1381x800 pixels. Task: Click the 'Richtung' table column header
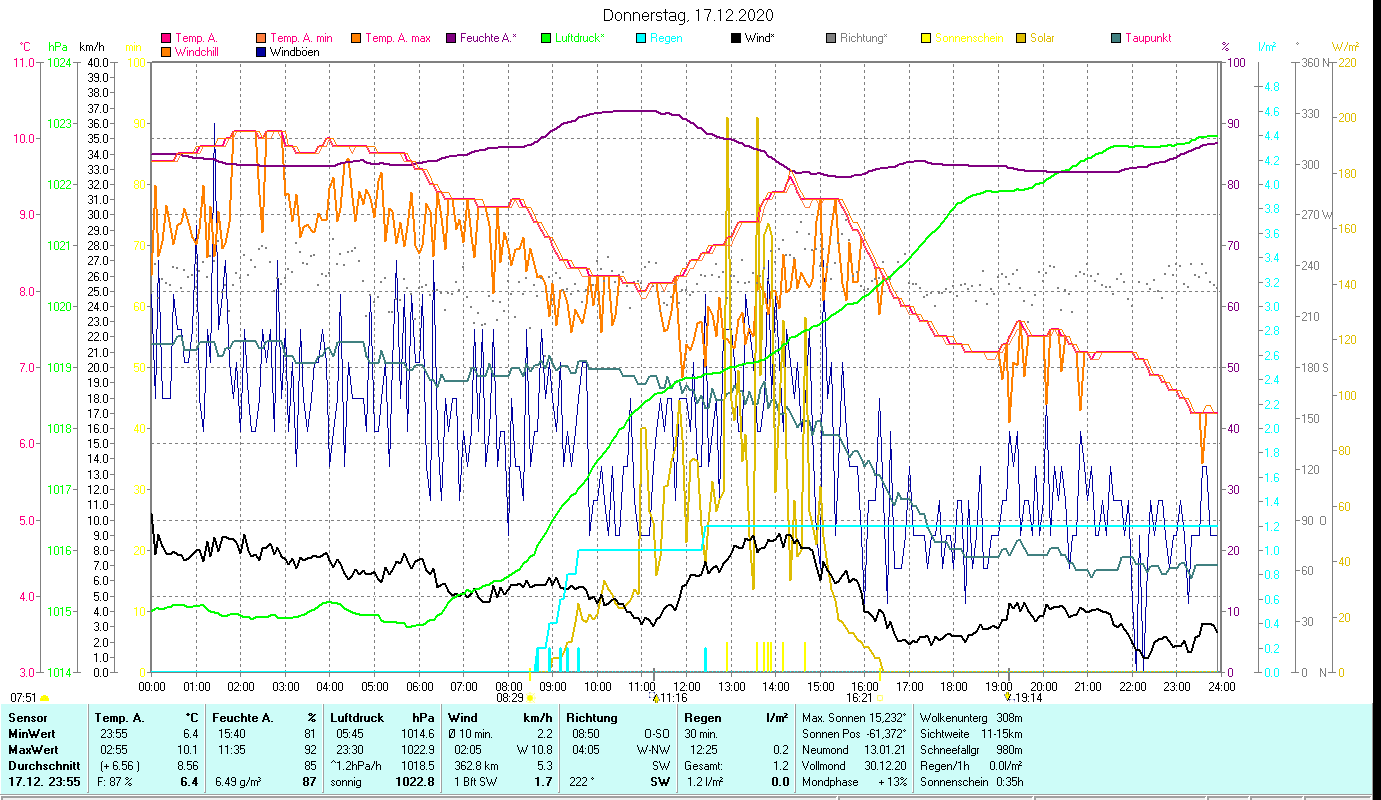pyautogui.click(x=592, y=718)
